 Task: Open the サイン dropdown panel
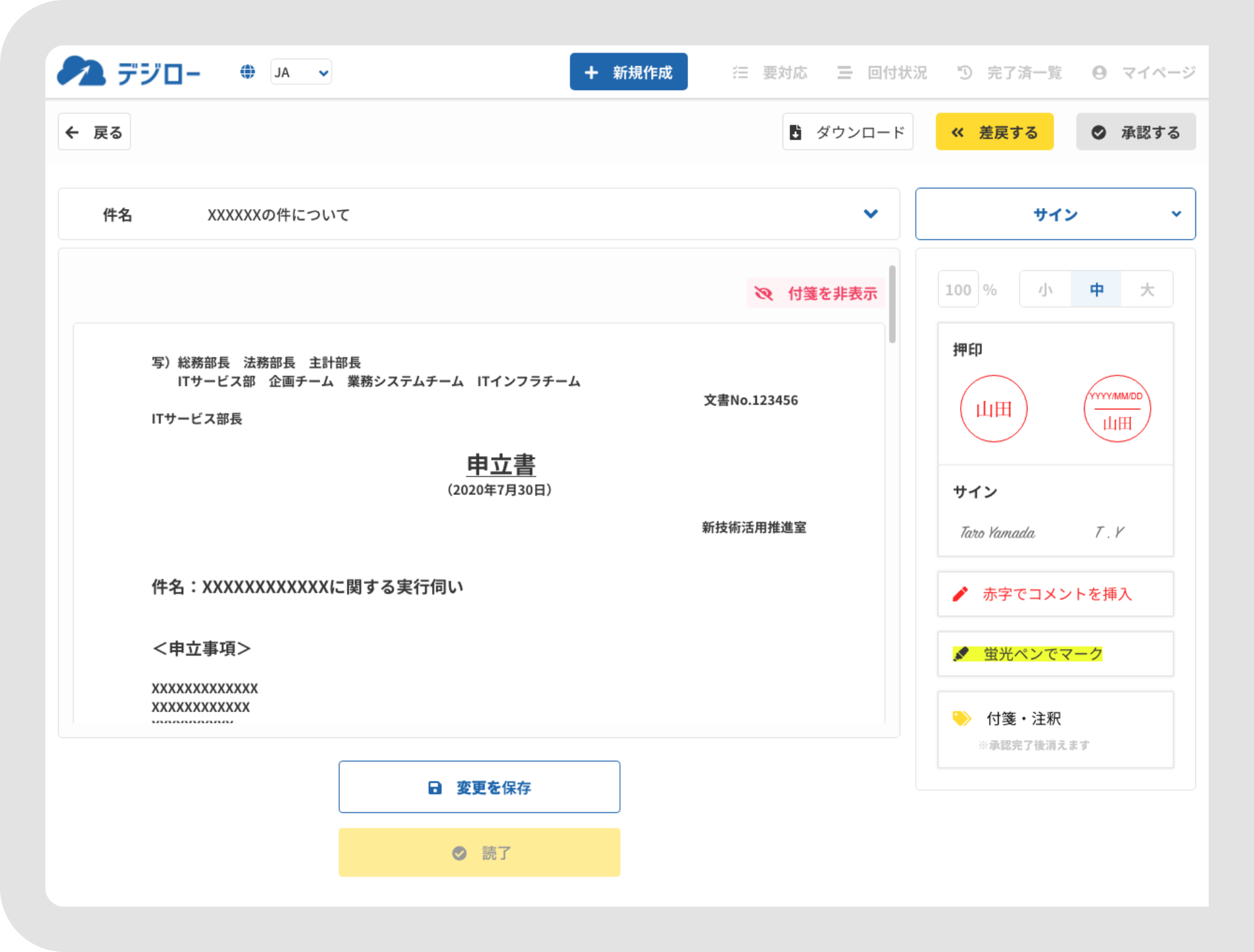pyautogui.click(x=1055, y=214)
